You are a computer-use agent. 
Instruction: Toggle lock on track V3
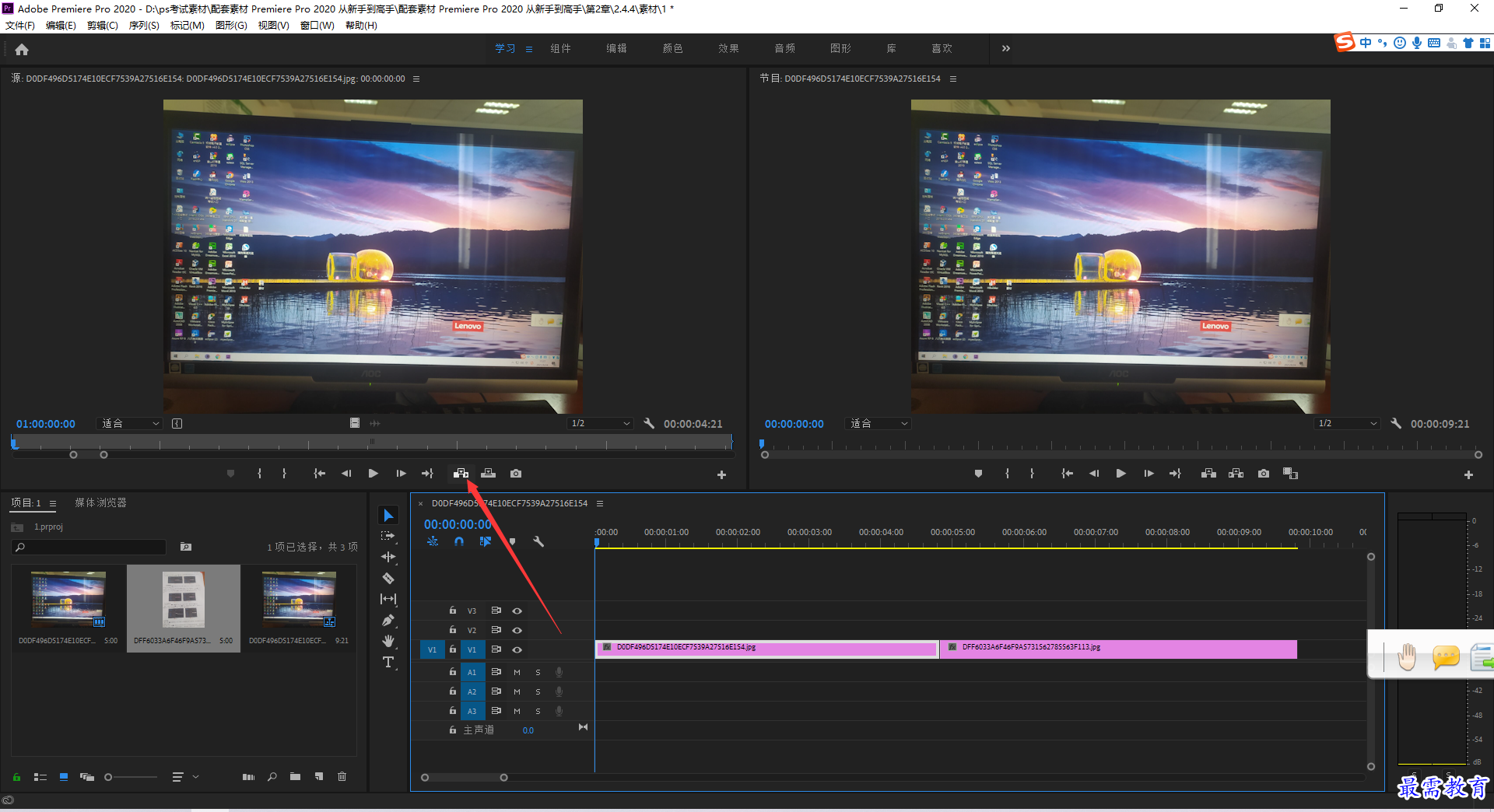tap(452, 611)
